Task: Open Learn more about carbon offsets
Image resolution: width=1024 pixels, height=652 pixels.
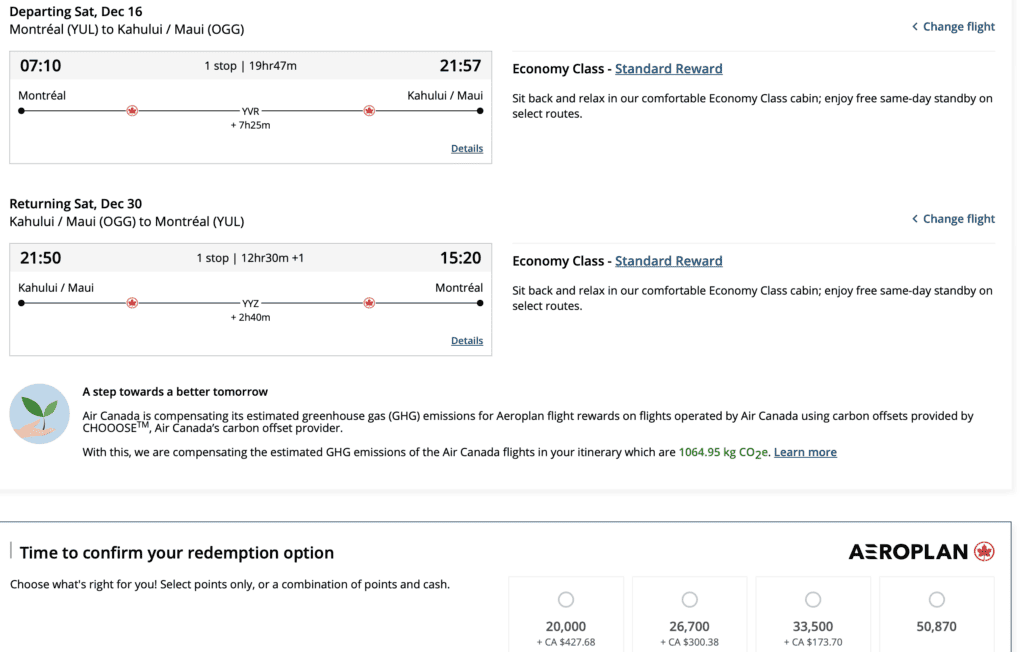Action: (x=805, y=453)
